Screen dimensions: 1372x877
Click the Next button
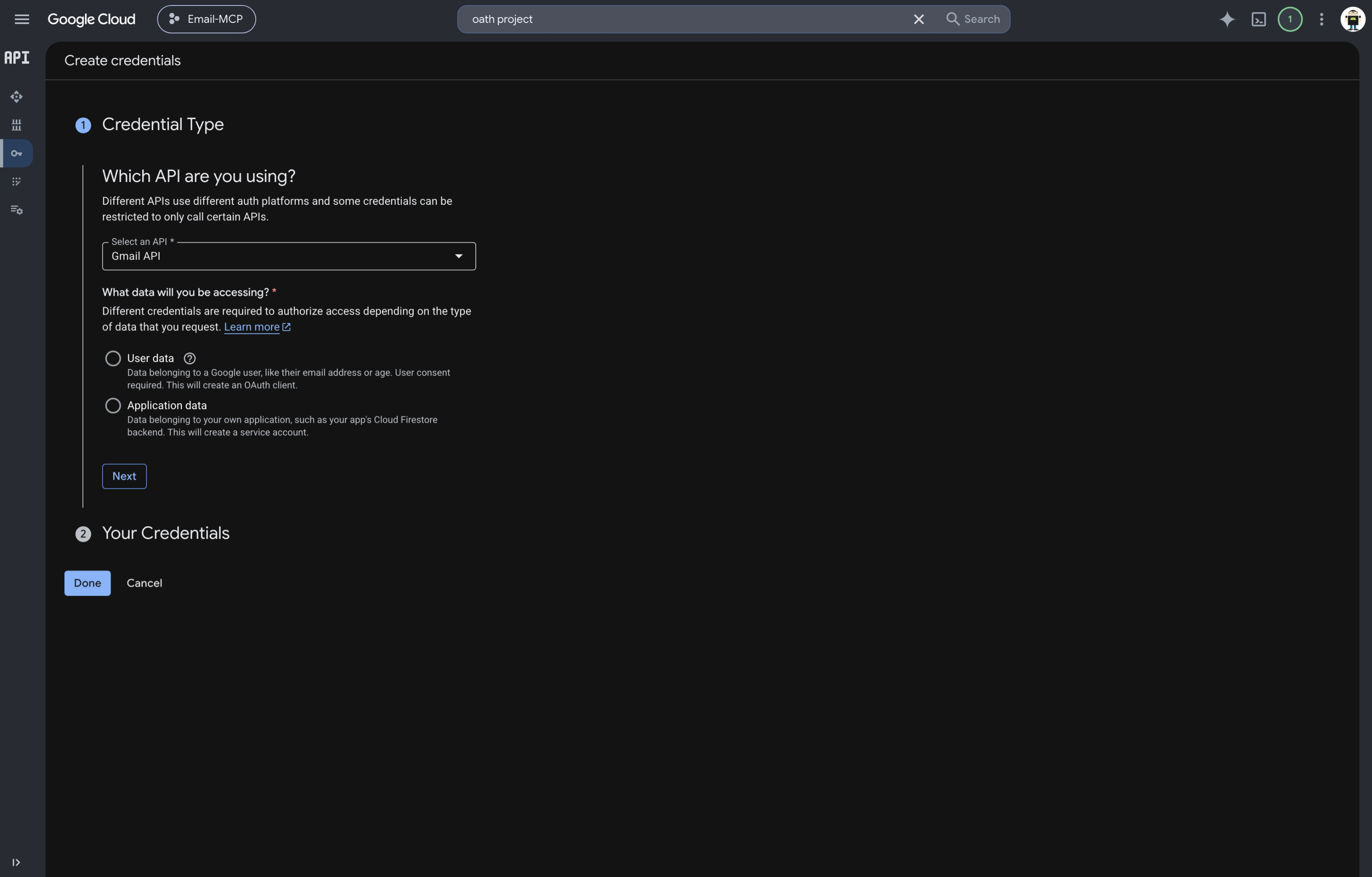point(124,476)
